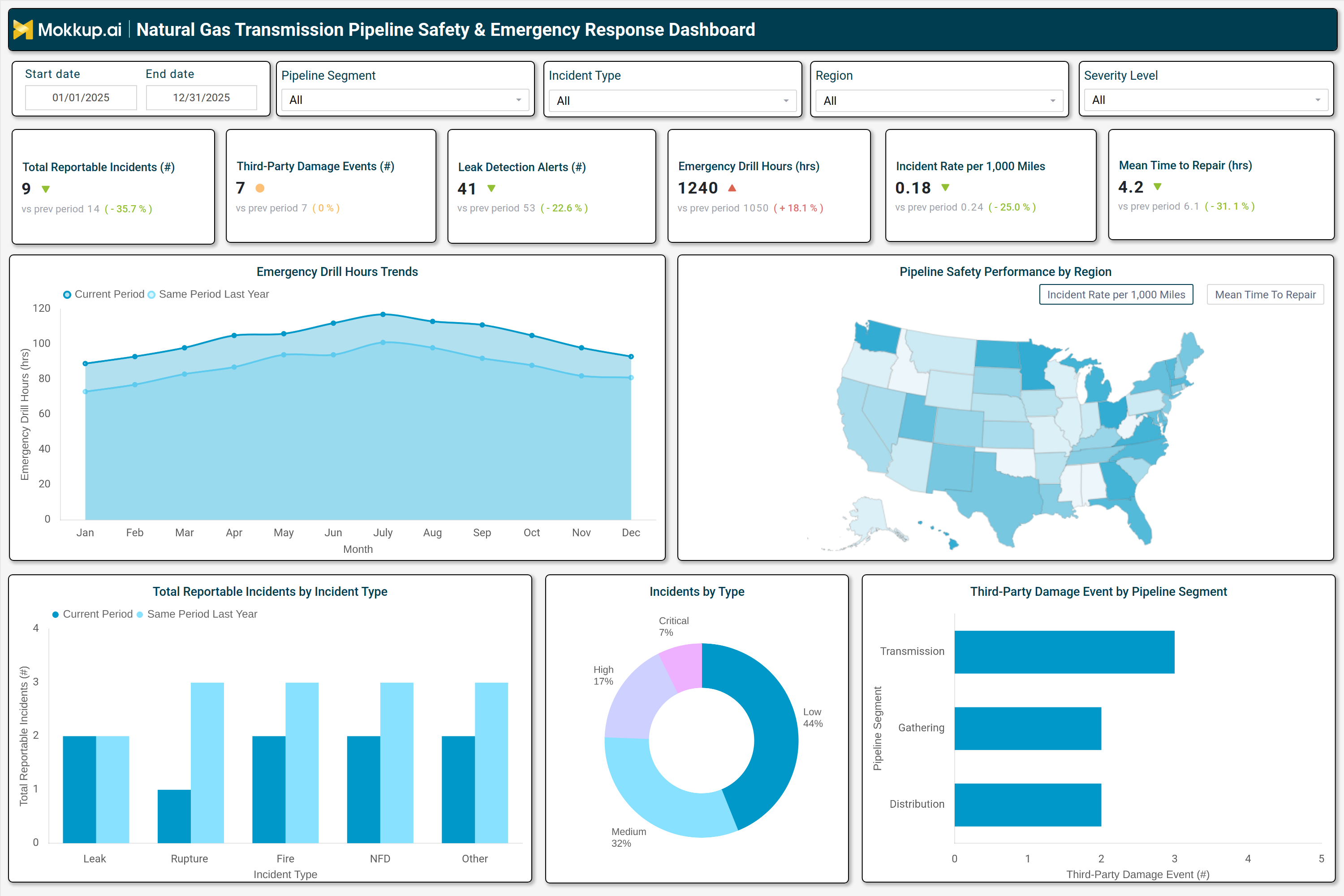Screen dimensions: 1344x896
Task: Click the Emergency Drill Hours Trends chart title
Action: 337,272
